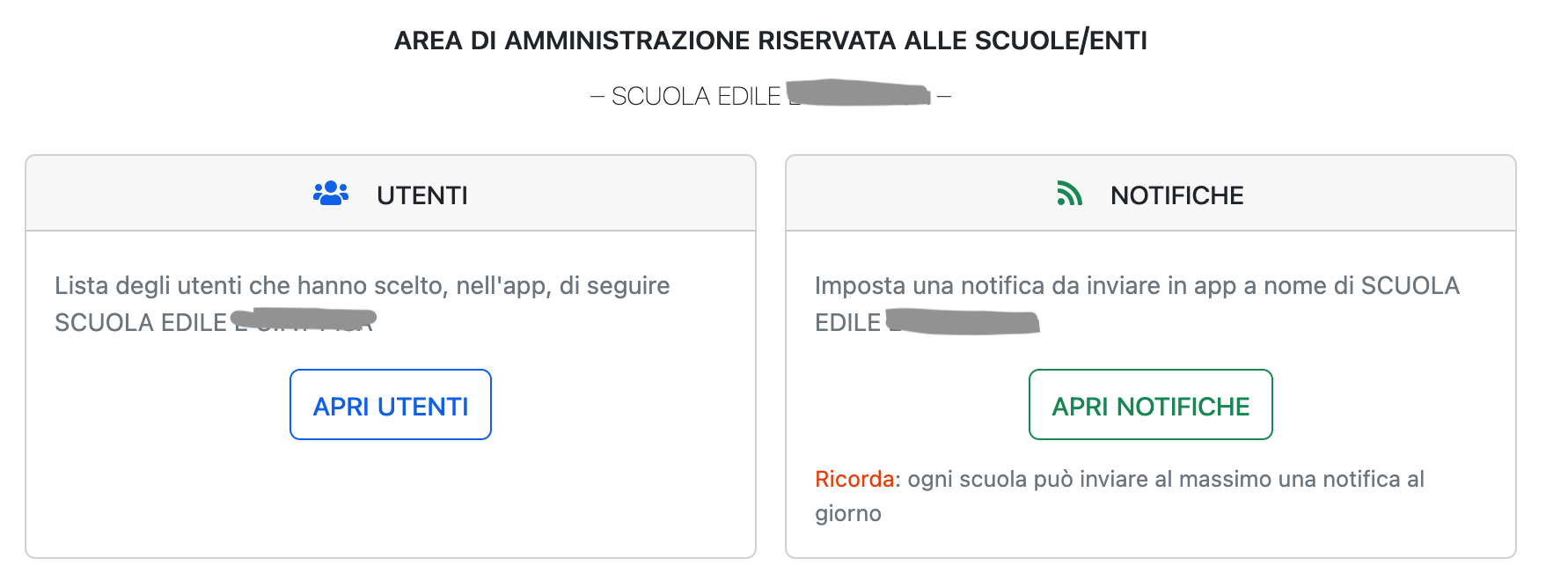
Task: Click the word "giorno" in the reminder
Action: point(848,513)
